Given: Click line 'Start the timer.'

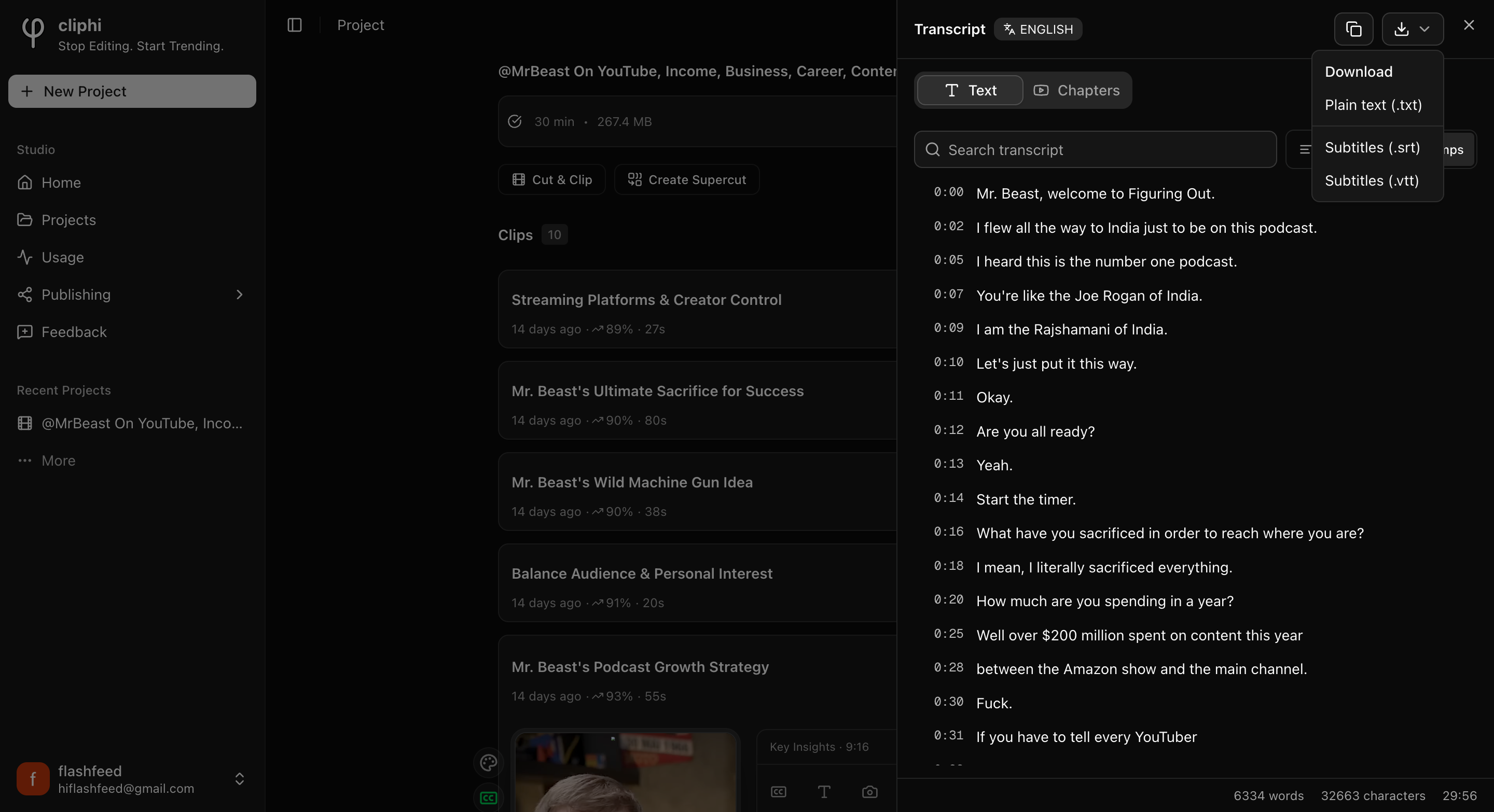Looking at the screenshot, I should point(1026,500).
